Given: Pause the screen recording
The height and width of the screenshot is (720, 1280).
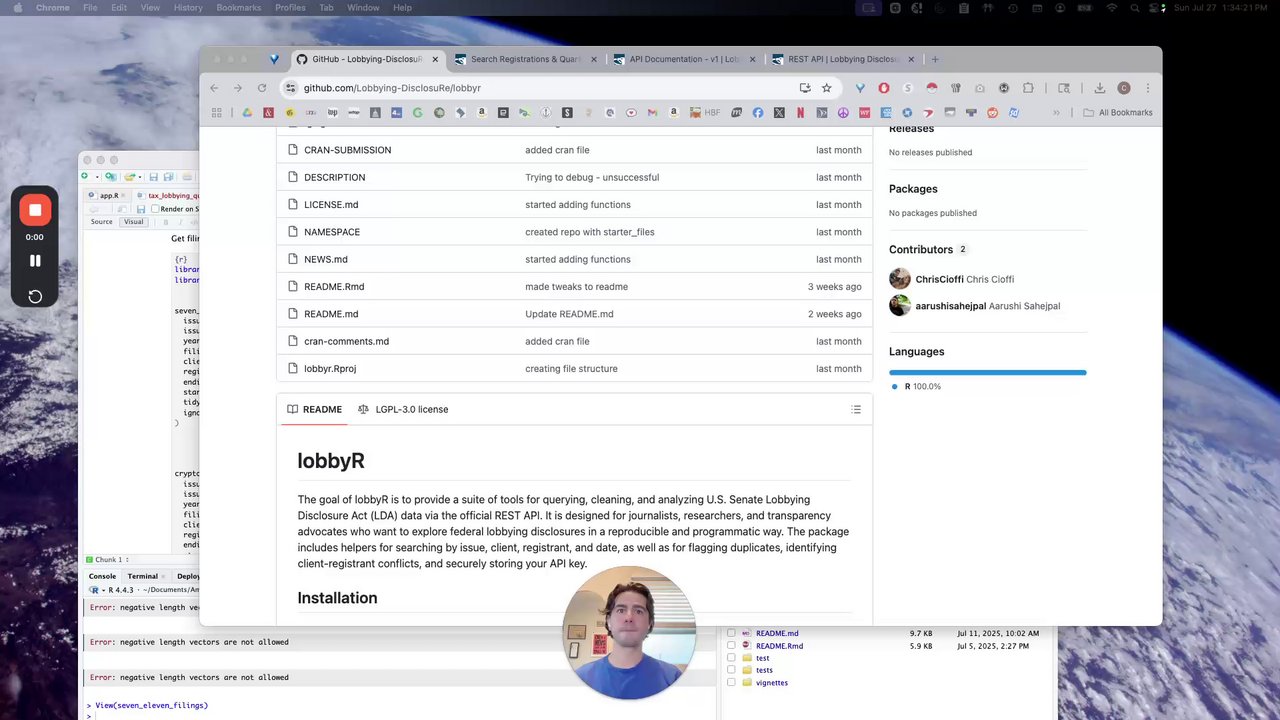Looking at the screenshot, I should [35, 261].
